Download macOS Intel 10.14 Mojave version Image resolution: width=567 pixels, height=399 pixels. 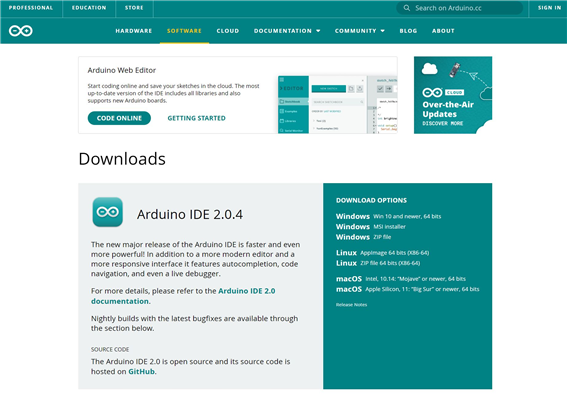pyautogui.click(x=401, y=279)
